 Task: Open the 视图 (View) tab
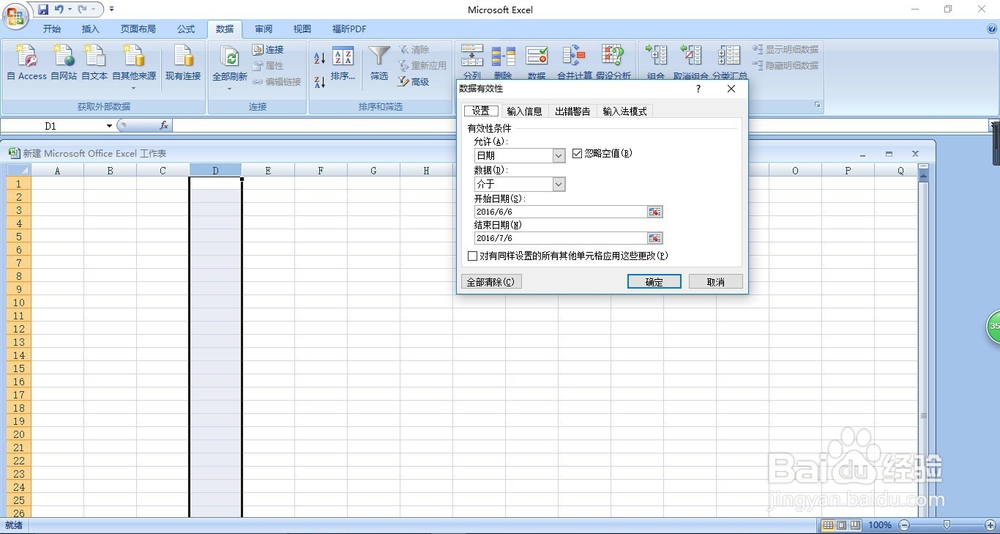pos(302,29)
